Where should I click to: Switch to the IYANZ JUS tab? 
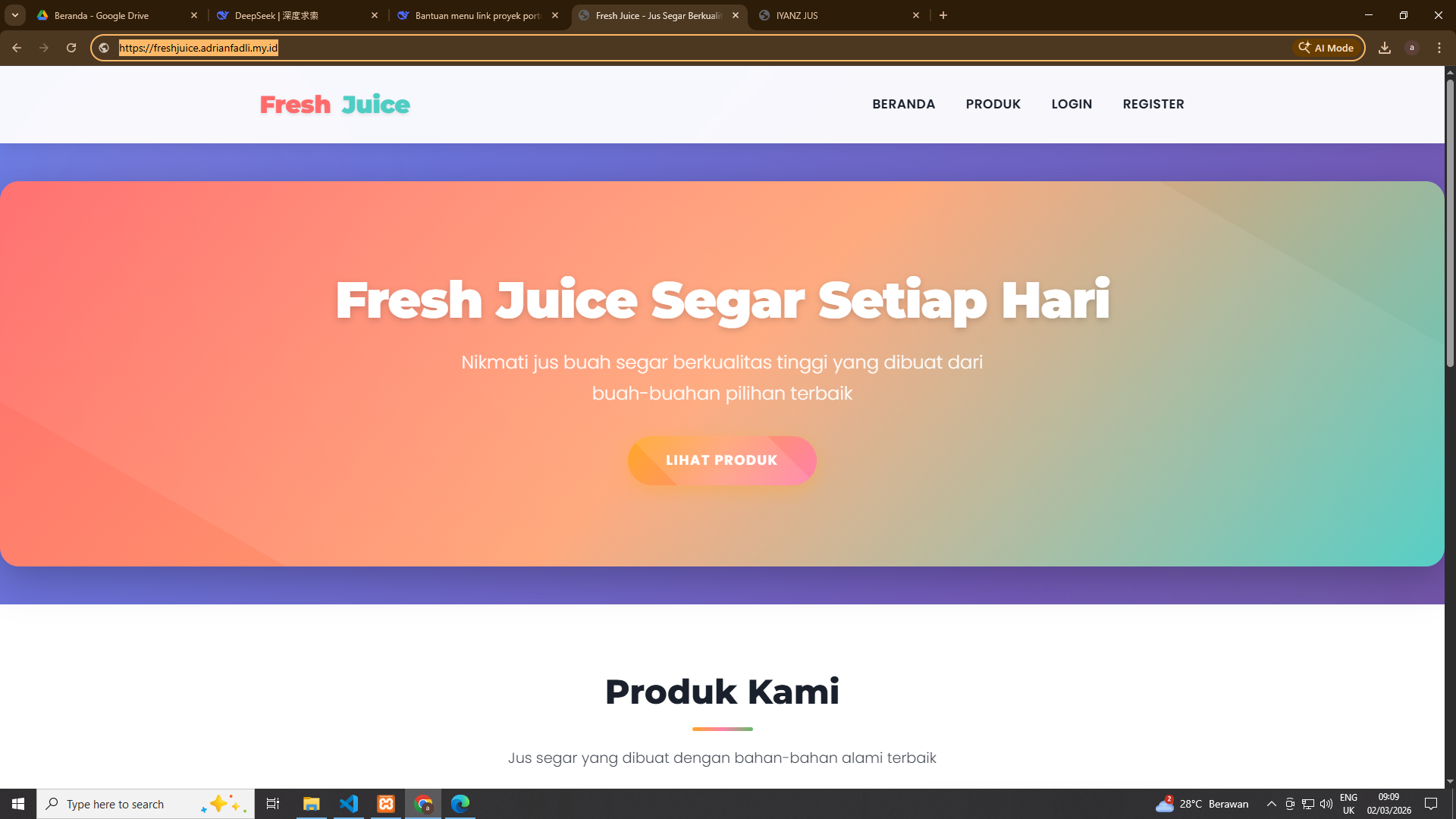[839, 15]
